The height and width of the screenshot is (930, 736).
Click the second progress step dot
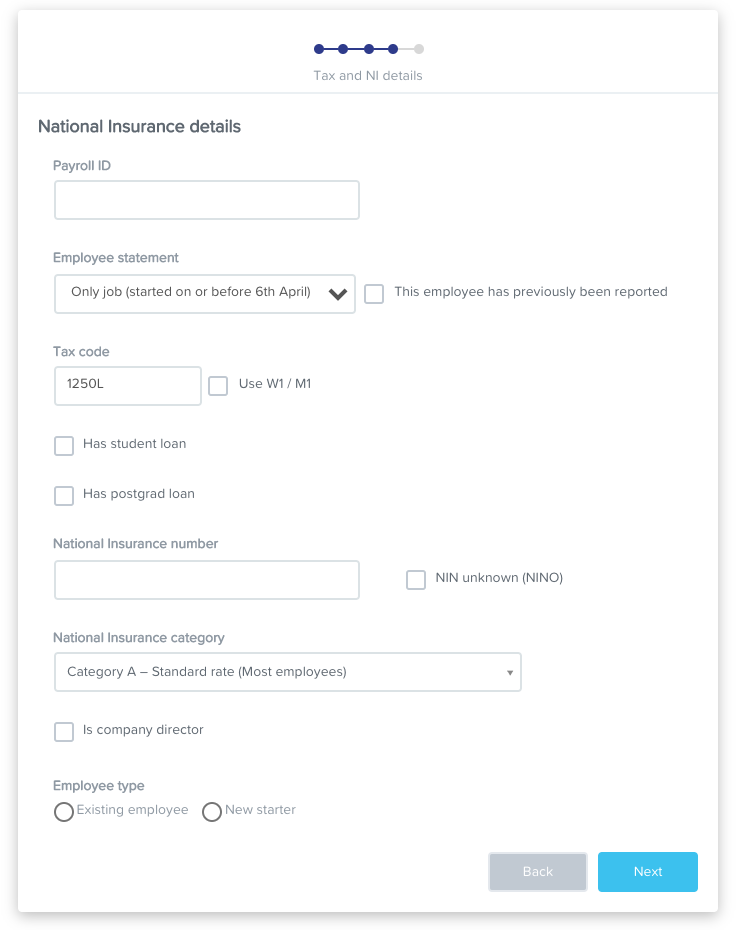343,49
